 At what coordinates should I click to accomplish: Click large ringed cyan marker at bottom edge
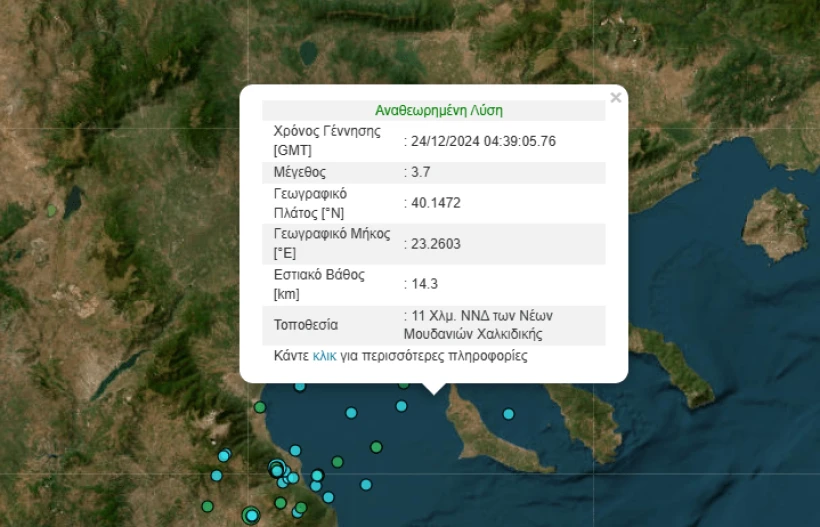[251, 515]
